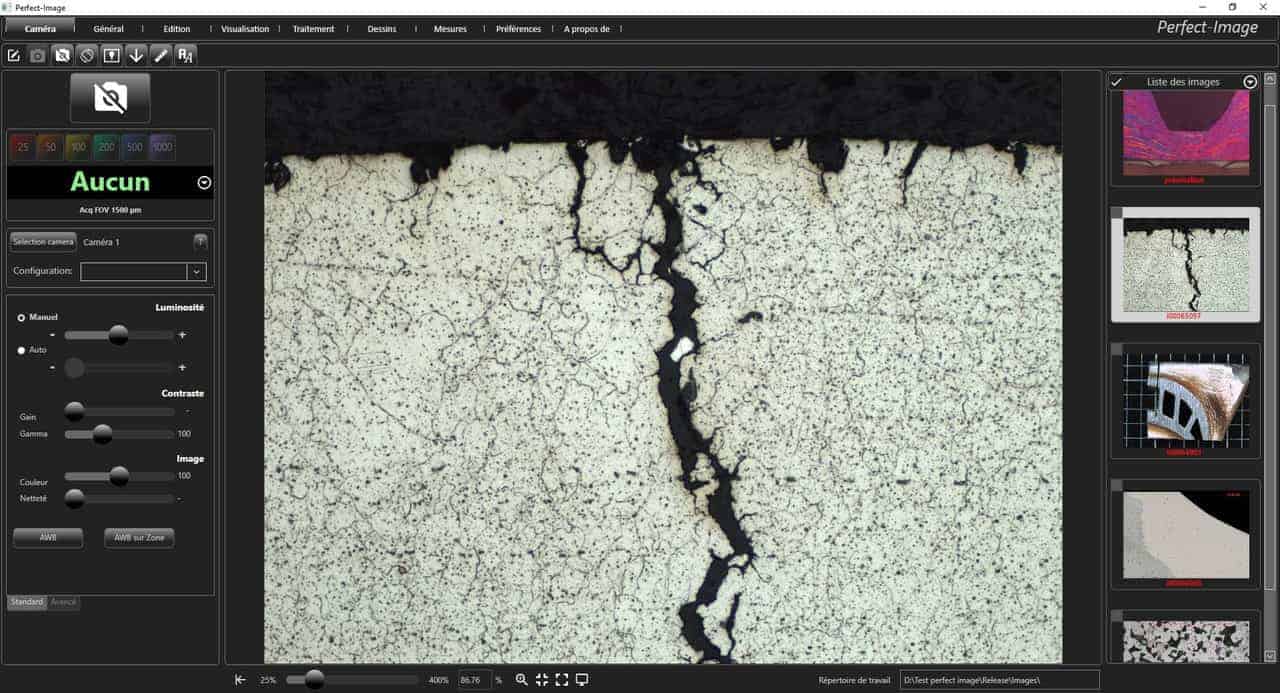Open the Caméra tab

[x=40, y=29]
